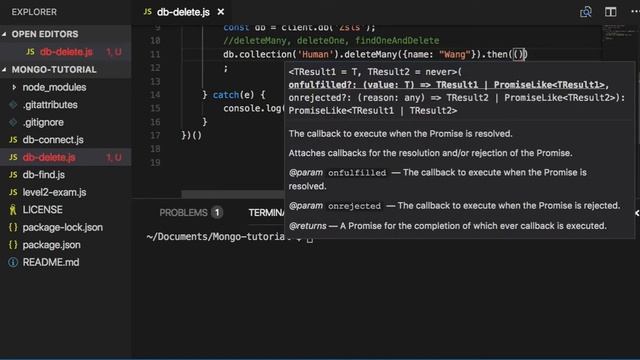640x360 pixels.
Task: Open README.md file
Action: (x=51, y=262)
